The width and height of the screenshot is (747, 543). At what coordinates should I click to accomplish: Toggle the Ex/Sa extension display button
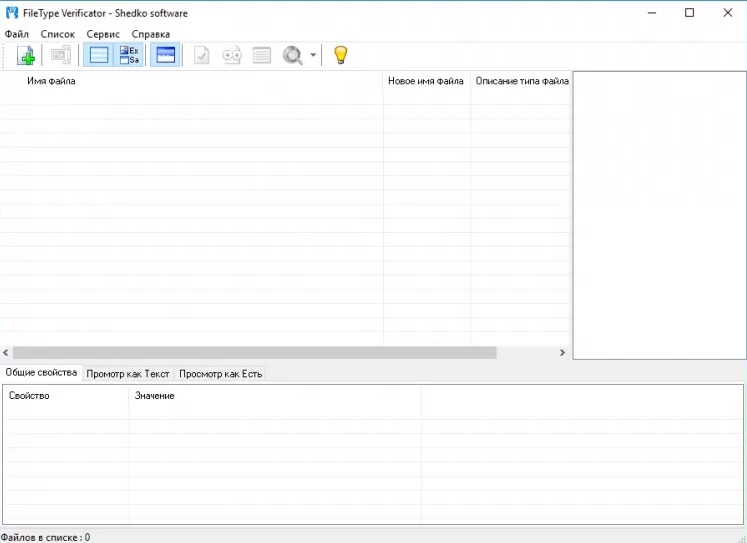pyautogui.click(x=130, y=56)
